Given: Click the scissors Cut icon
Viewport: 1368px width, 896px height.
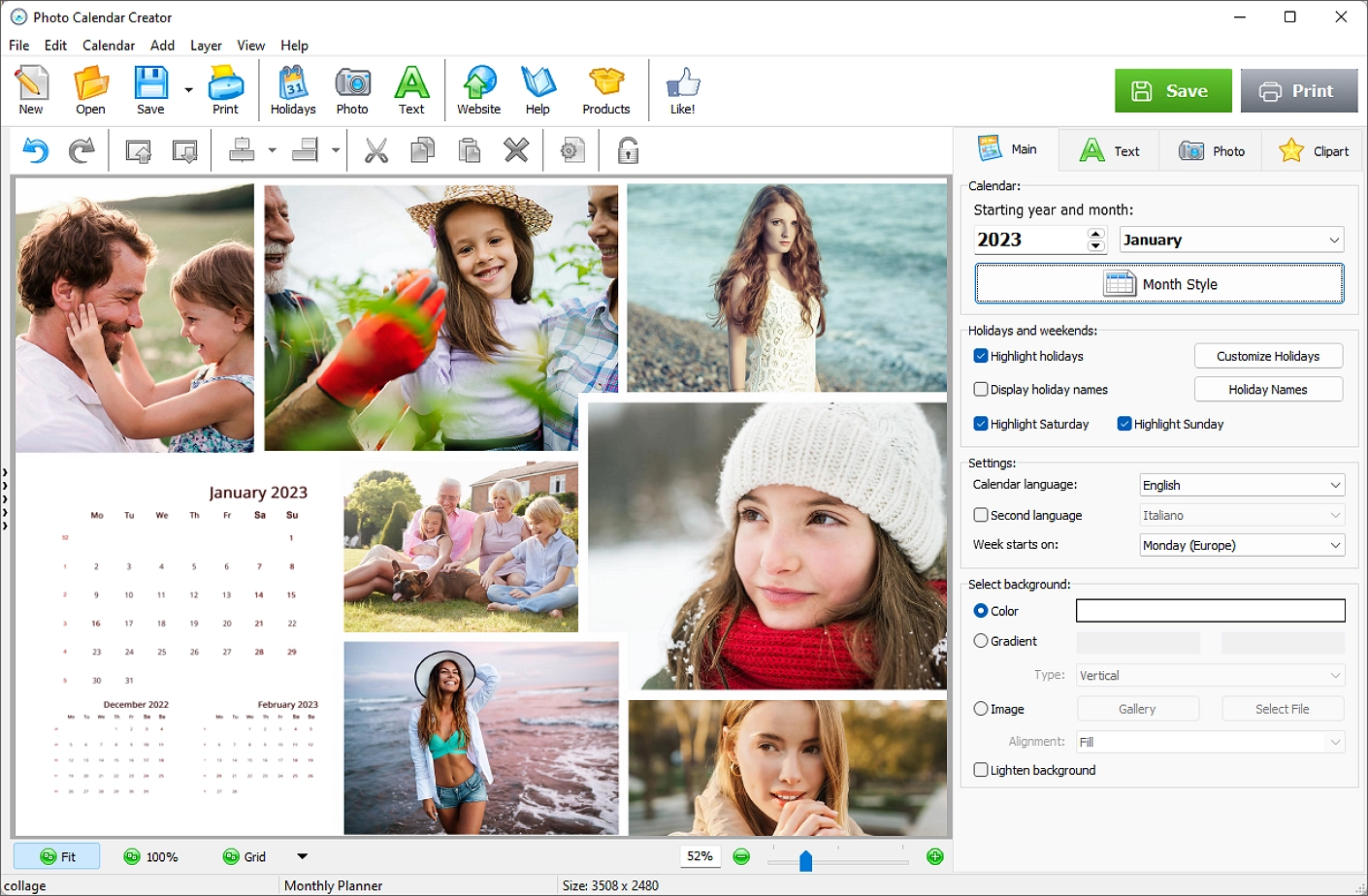Looking at the screenshot, I should [376, 151].
